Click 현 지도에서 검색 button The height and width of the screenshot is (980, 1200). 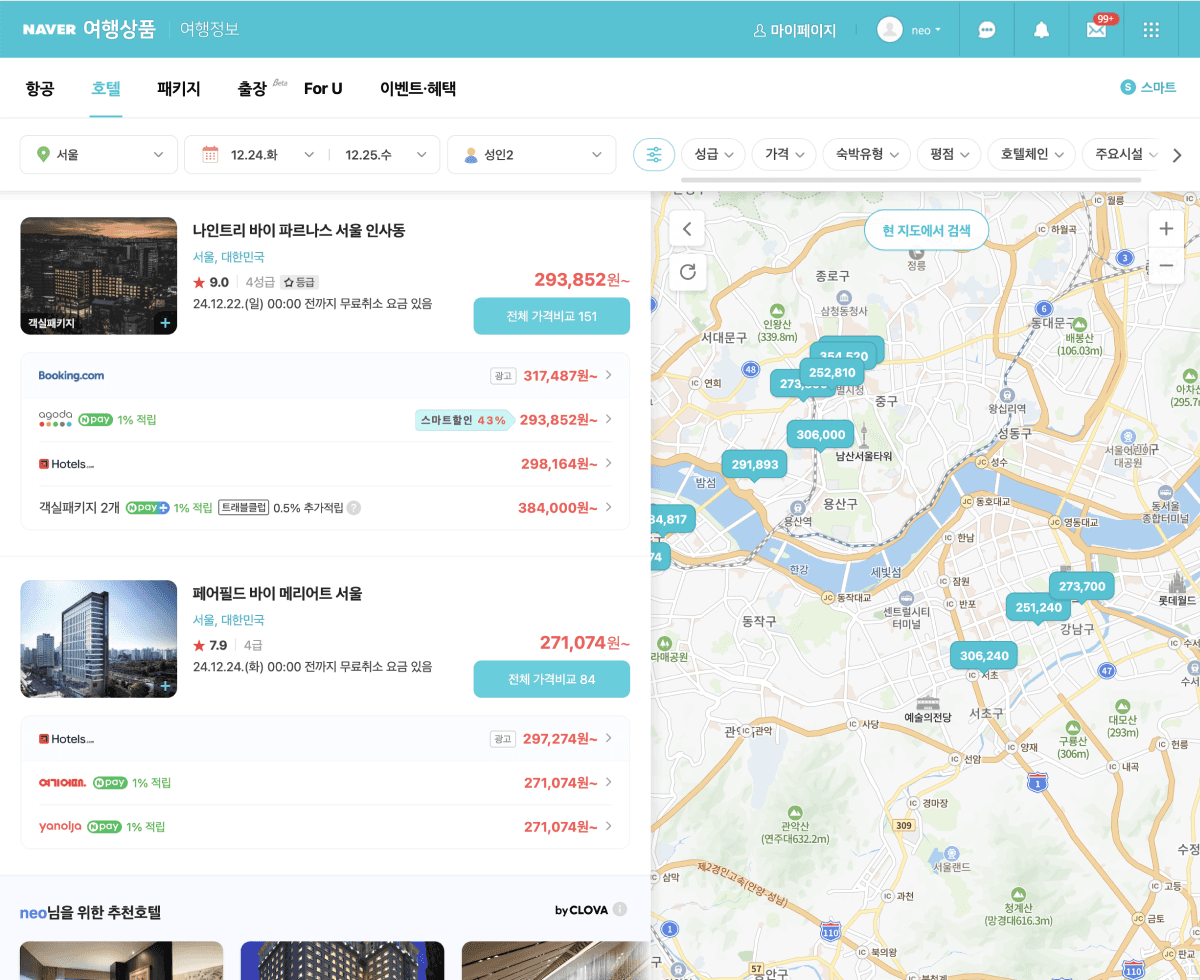926,230
